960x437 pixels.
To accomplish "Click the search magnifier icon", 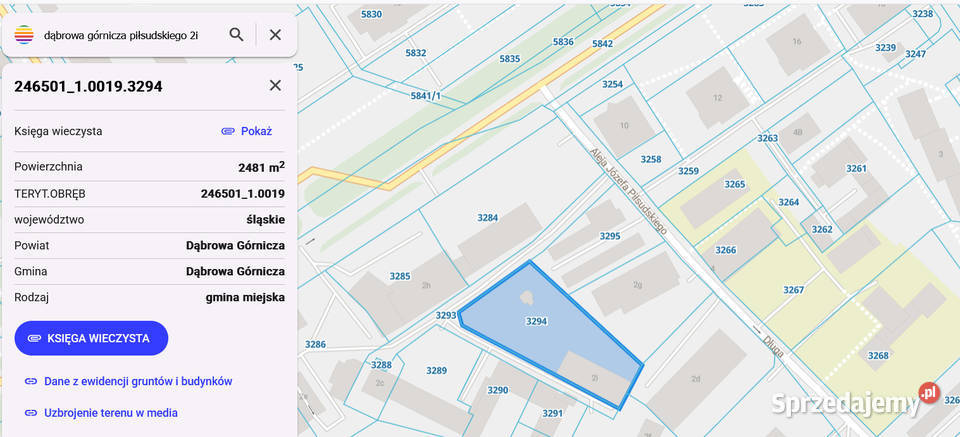I will (236, 35).
